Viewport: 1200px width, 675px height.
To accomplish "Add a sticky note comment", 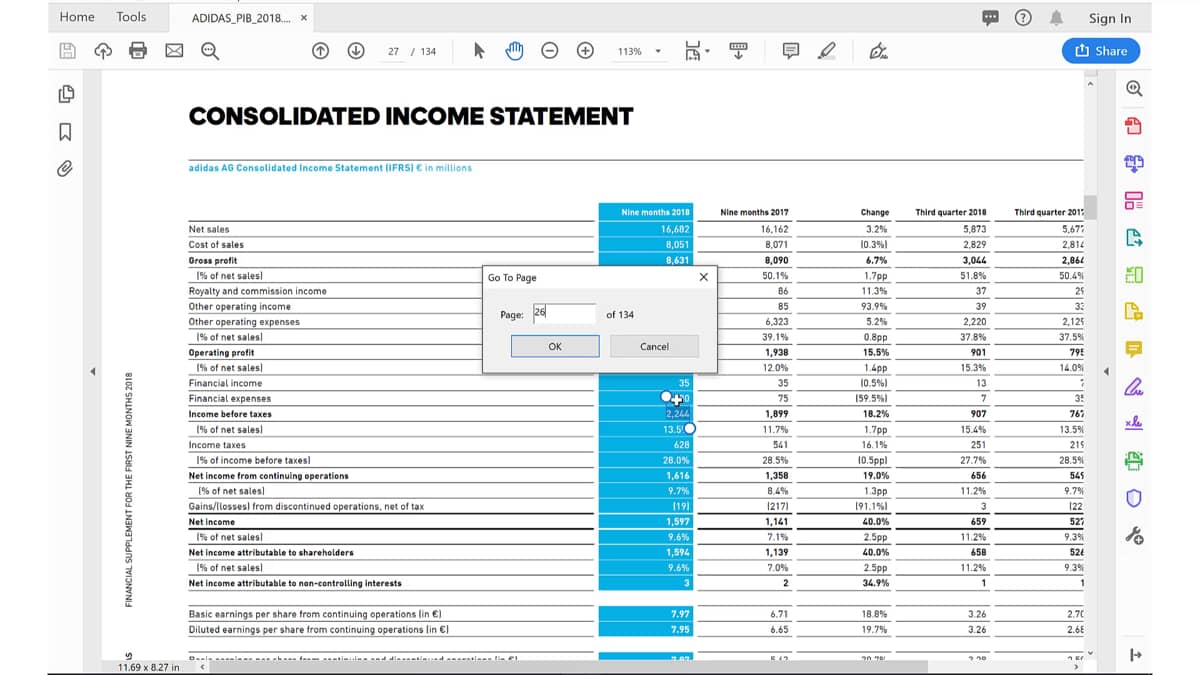I will point(790,51).
